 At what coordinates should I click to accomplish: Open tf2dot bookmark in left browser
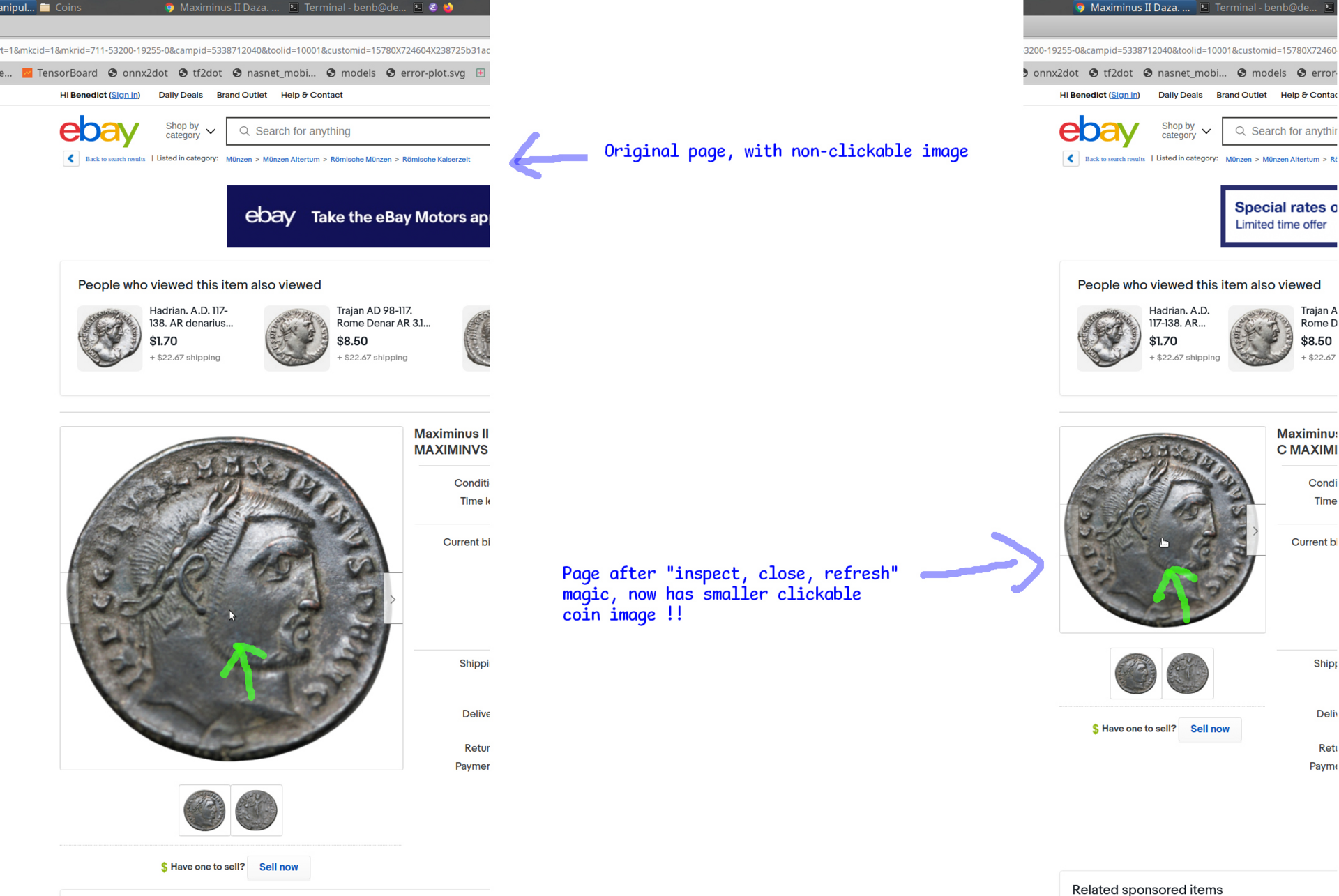200,73
